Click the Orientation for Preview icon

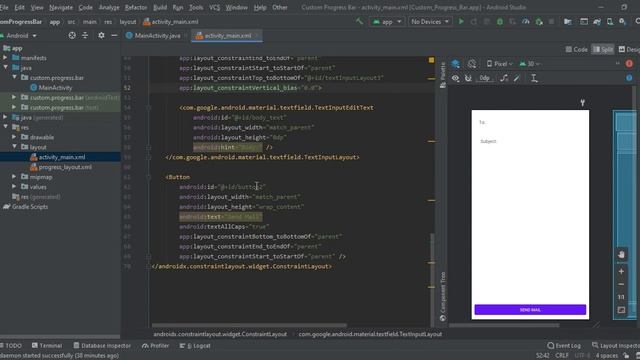[472, 64]
